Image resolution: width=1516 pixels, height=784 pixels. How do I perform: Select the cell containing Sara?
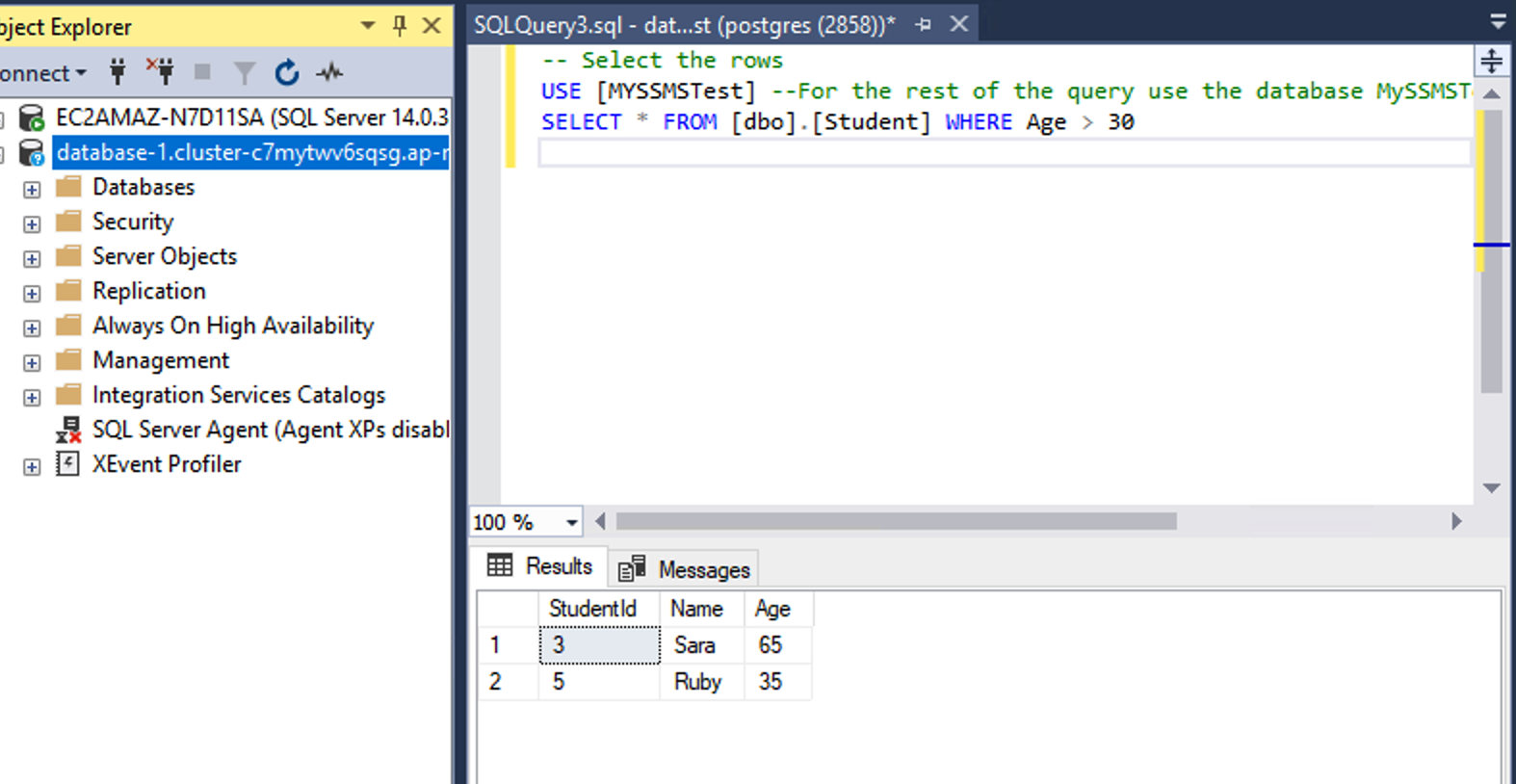pyautogui.click(x=702, y=645)
